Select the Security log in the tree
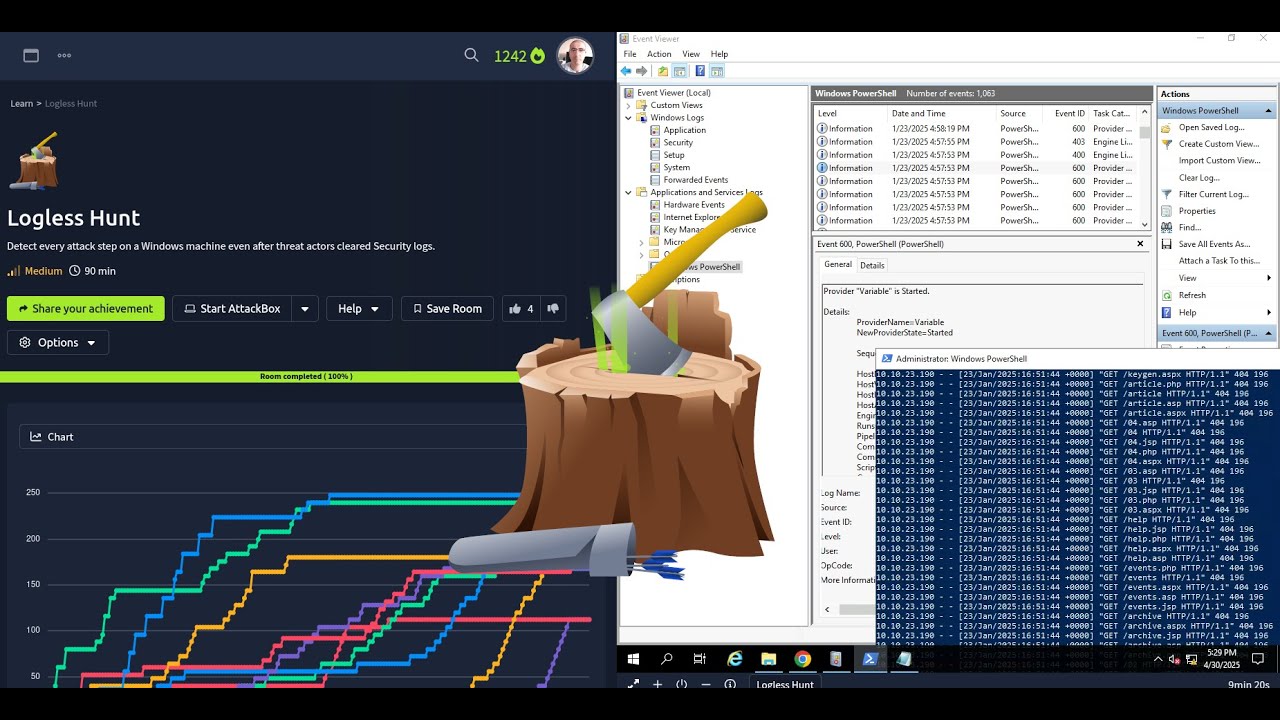The image size is (1280, 720). 678,143
